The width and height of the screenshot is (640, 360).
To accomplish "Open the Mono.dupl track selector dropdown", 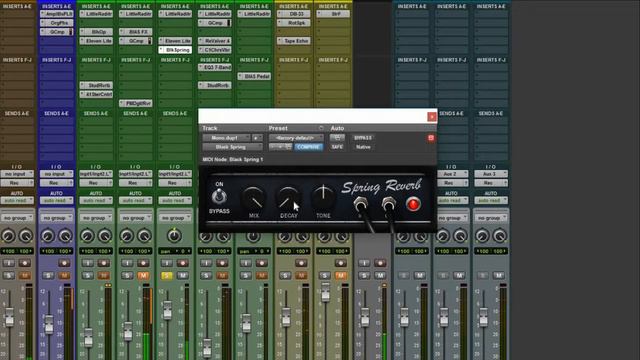I will 226,138.
